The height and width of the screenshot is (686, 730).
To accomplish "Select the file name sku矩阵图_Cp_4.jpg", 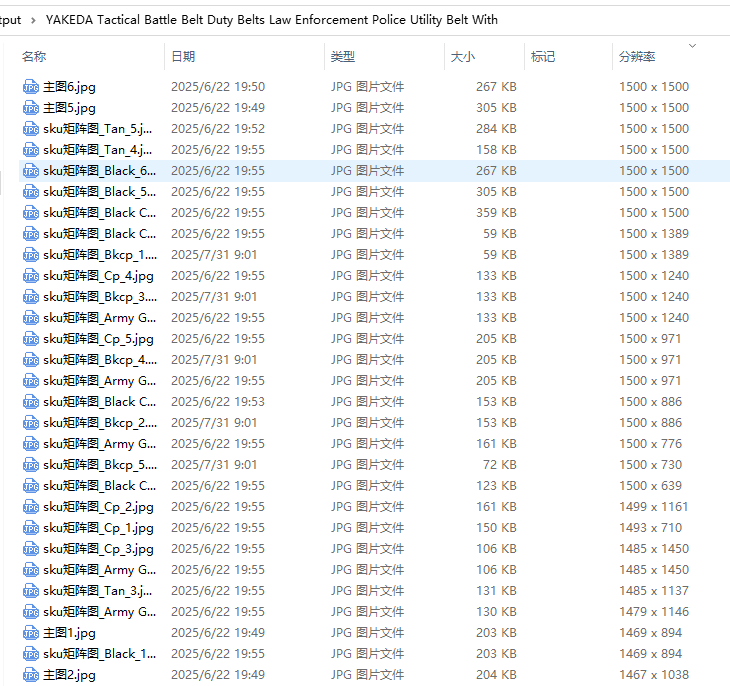I will click(x=98, y=276).
